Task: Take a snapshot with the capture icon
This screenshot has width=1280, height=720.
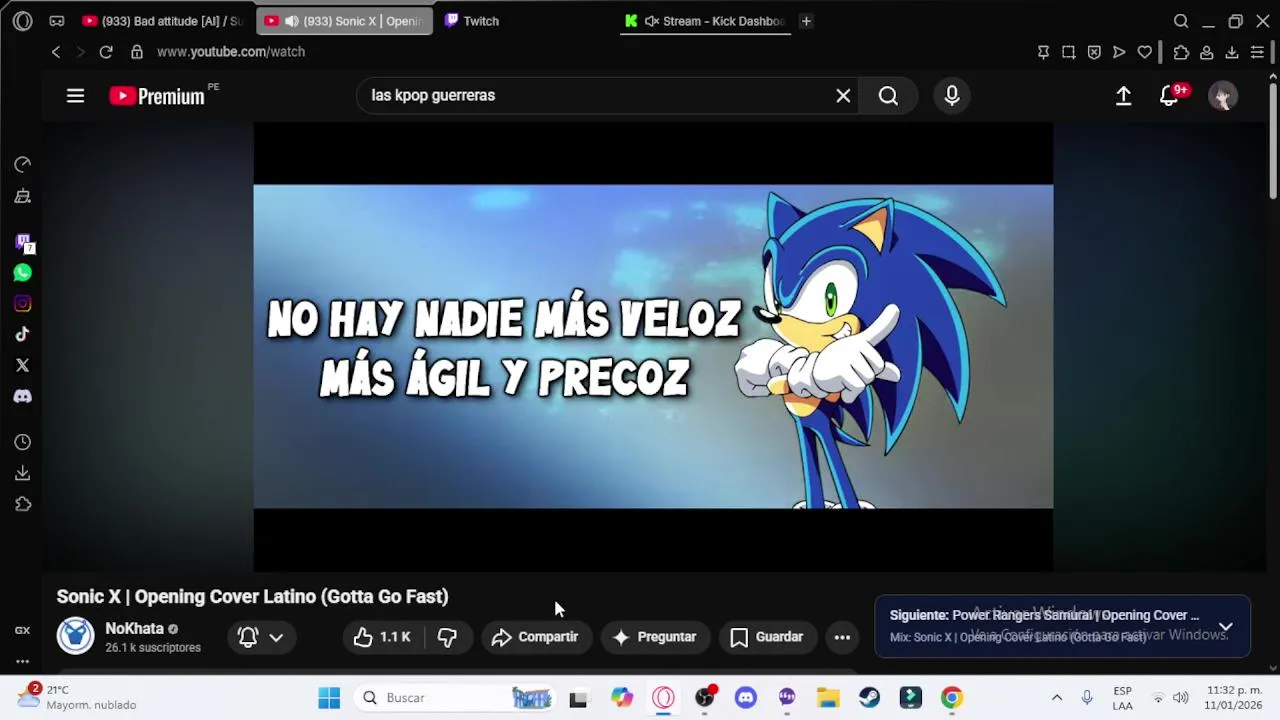Action: [x=1069, y=52]
